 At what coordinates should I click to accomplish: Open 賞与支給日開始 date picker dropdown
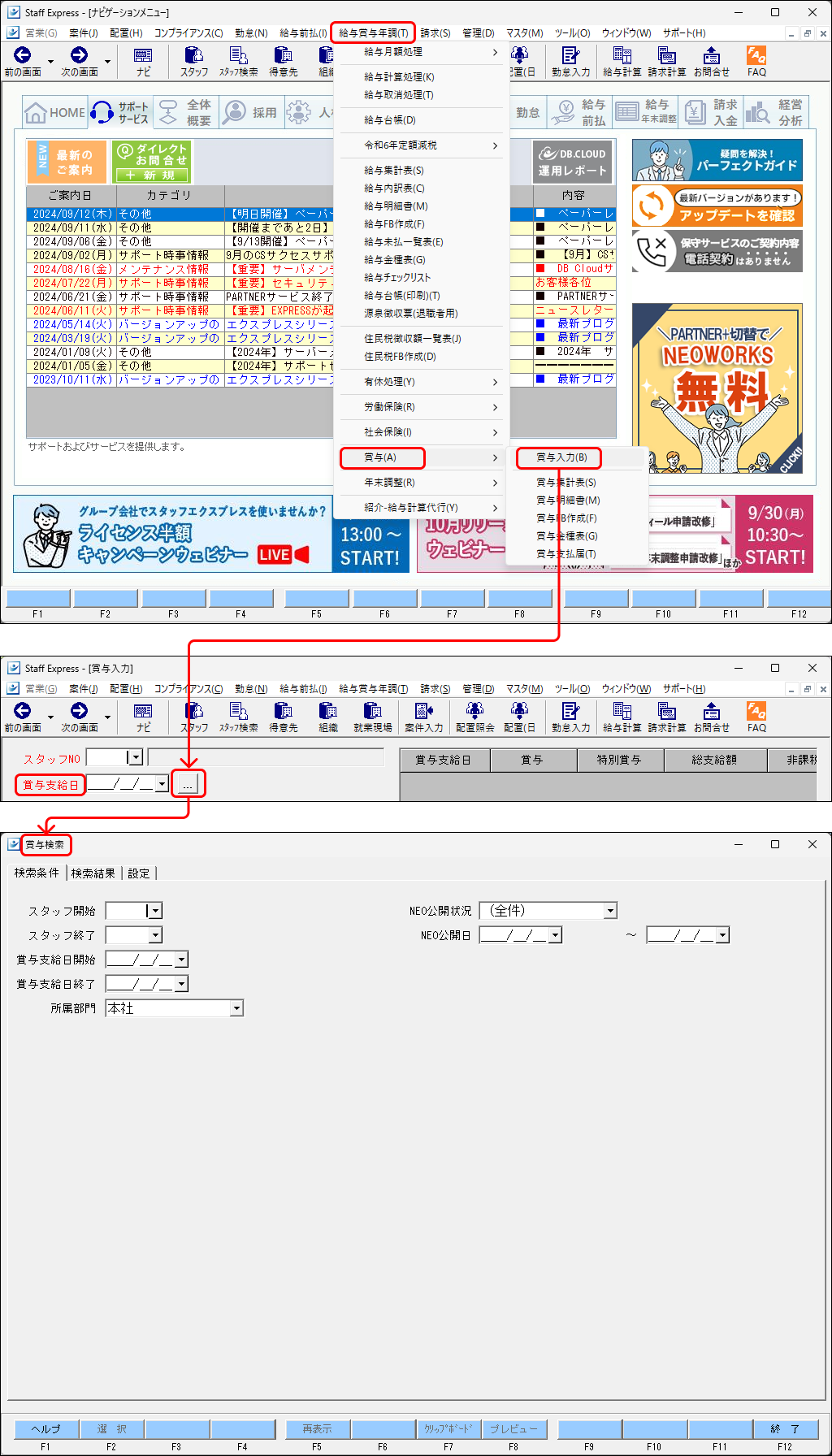182,960
